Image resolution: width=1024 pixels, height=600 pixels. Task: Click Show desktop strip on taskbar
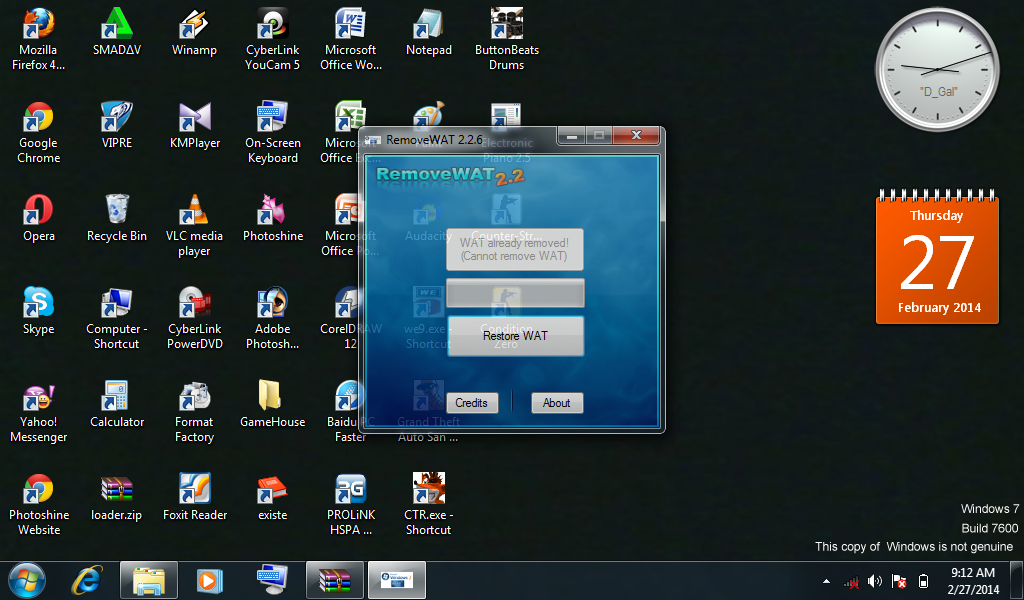pyautogui.click(x=1018, y=580)
